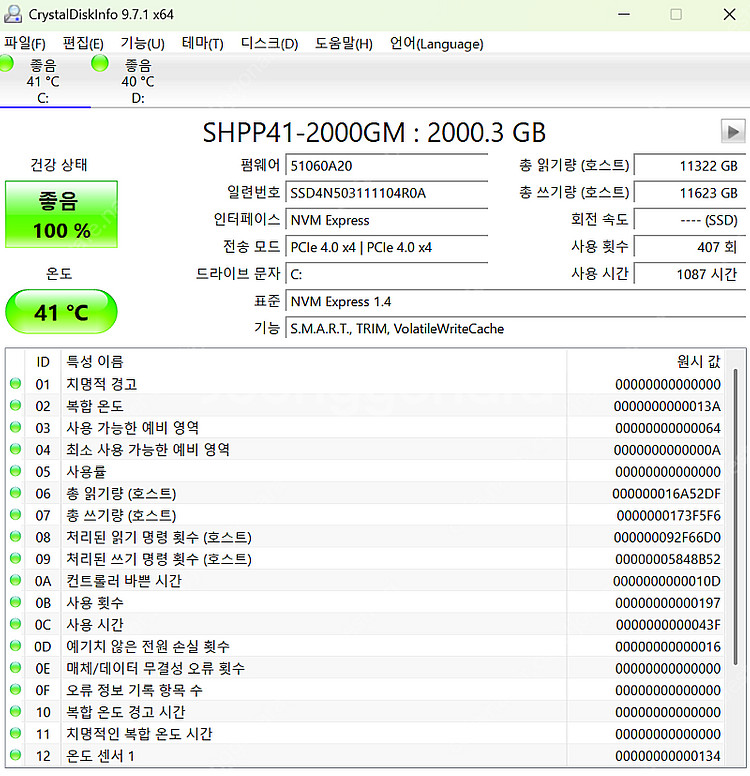Select row 09 처리된 쓰기 명령 횟수
This screenshot has height=776, width=750.
pyautogui.click(x=365, y=559)
